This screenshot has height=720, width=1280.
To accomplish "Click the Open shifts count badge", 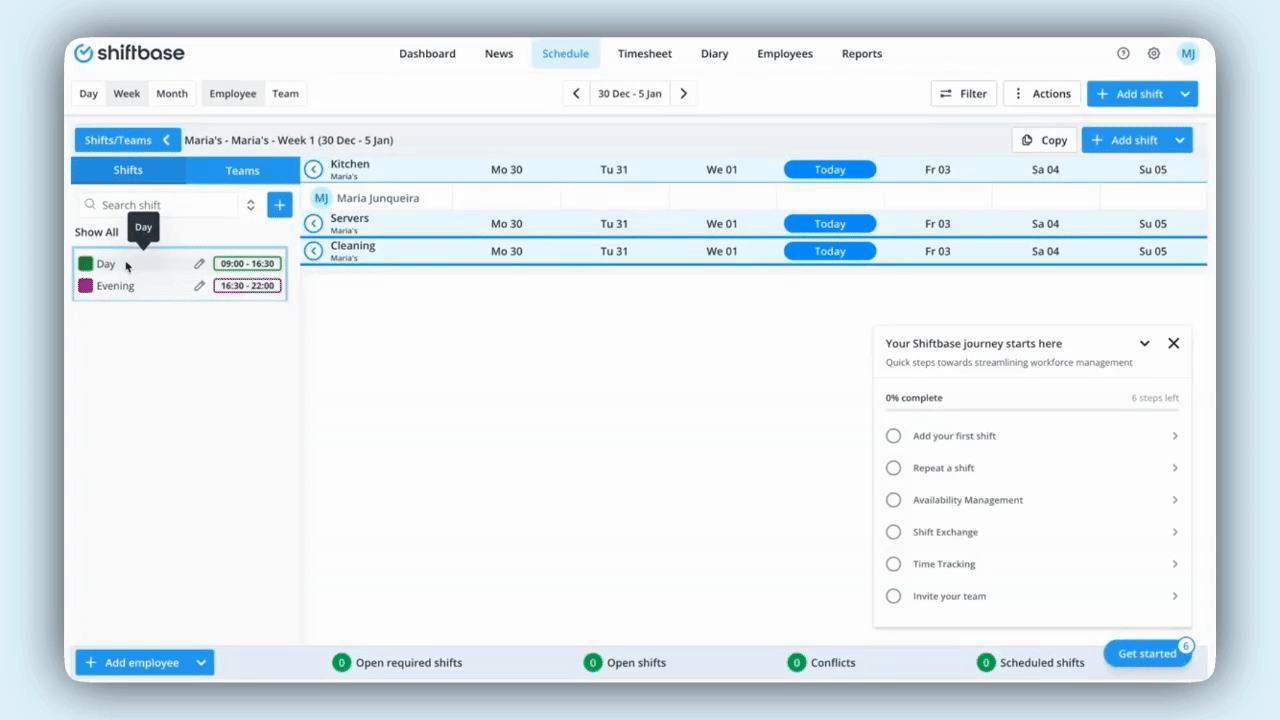I will pos(592,662).
